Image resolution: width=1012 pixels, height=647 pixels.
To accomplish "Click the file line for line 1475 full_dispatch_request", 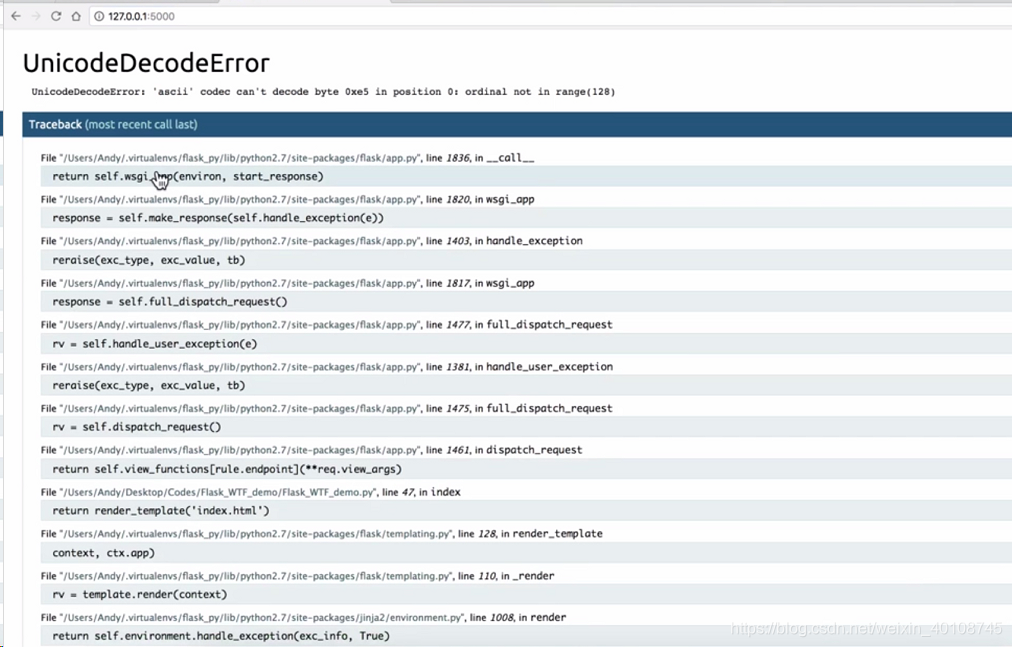I will [327, 408].
